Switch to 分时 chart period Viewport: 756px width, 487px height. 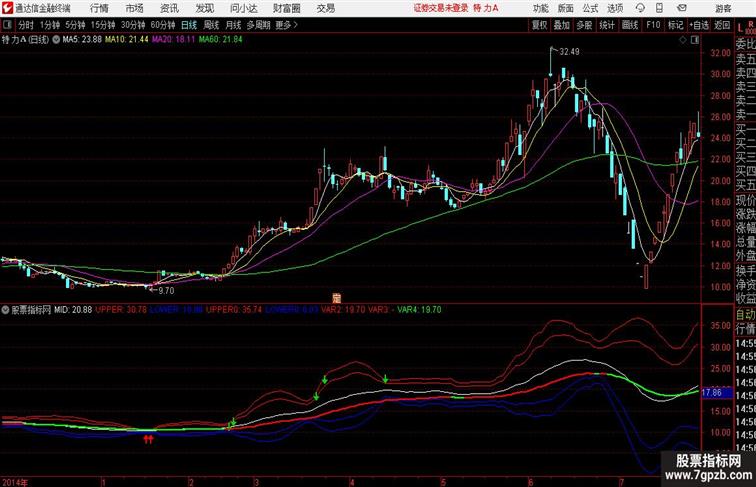pos(26,25)
